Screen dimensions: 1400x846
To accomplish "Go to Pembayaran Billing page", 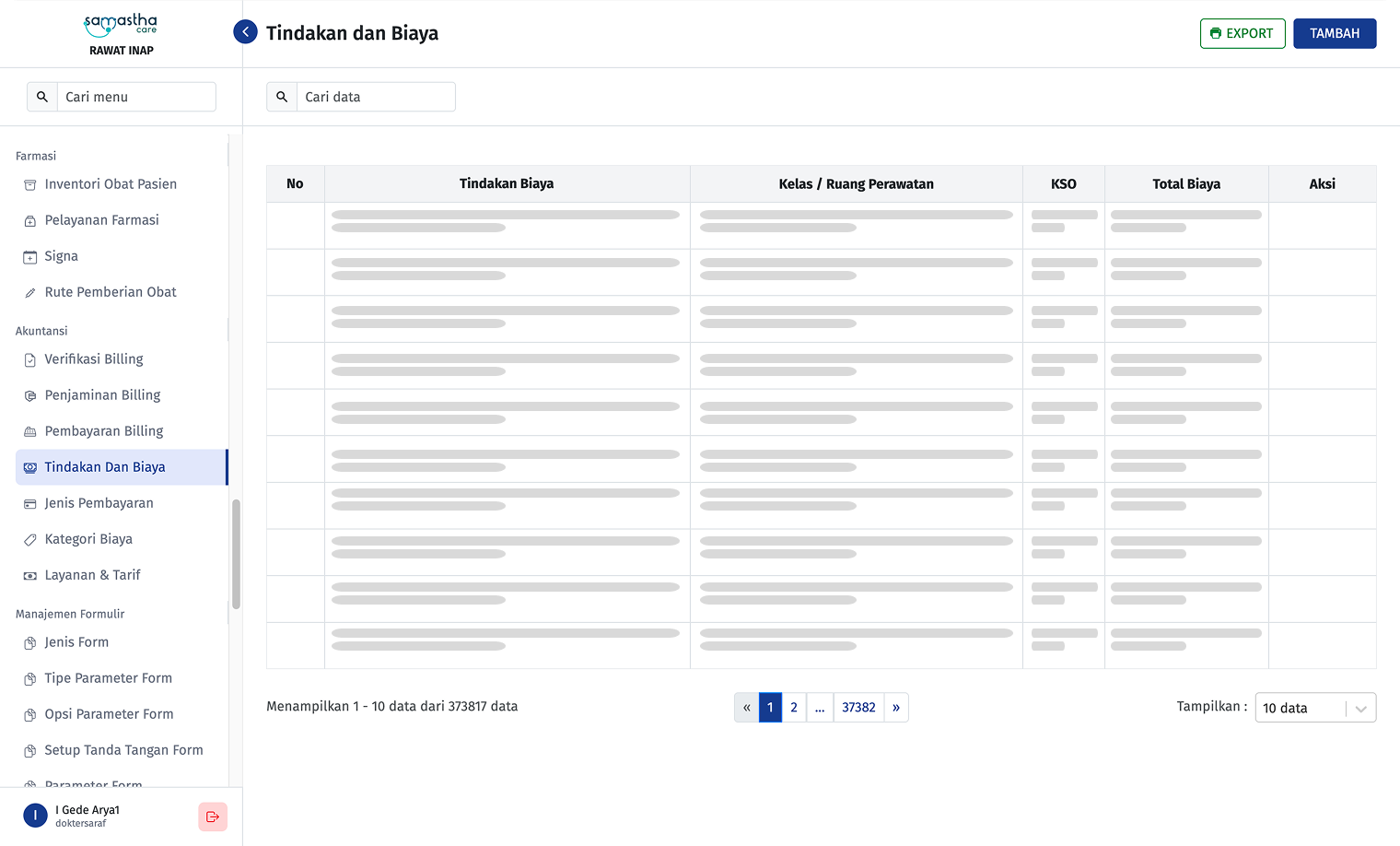I will click(x=103, y=431).
